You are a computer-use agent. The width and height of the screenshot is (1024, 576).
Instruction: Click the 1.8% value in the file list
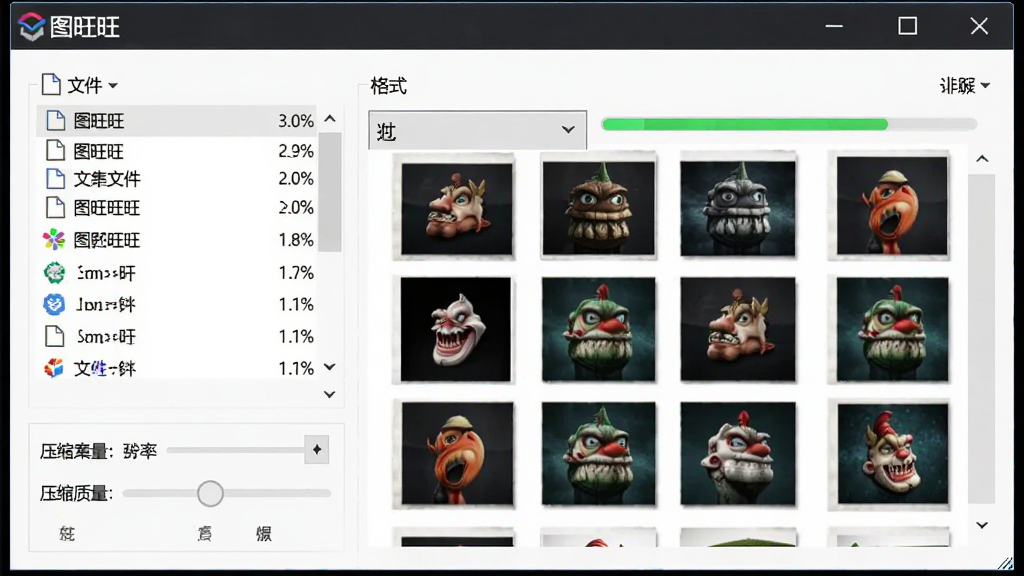click(x=296, y=240)
